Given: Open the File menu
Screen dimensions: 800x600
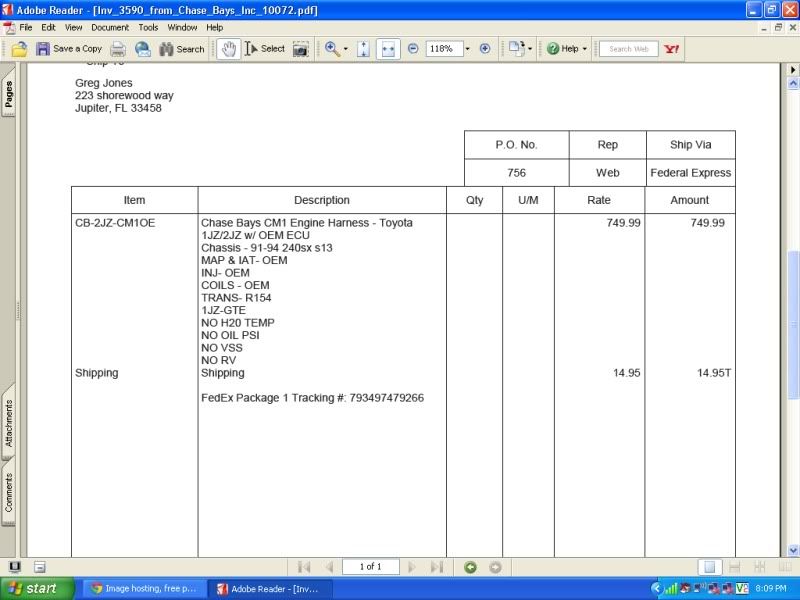Looking at the screenshot, I should (x=26, y=28).
